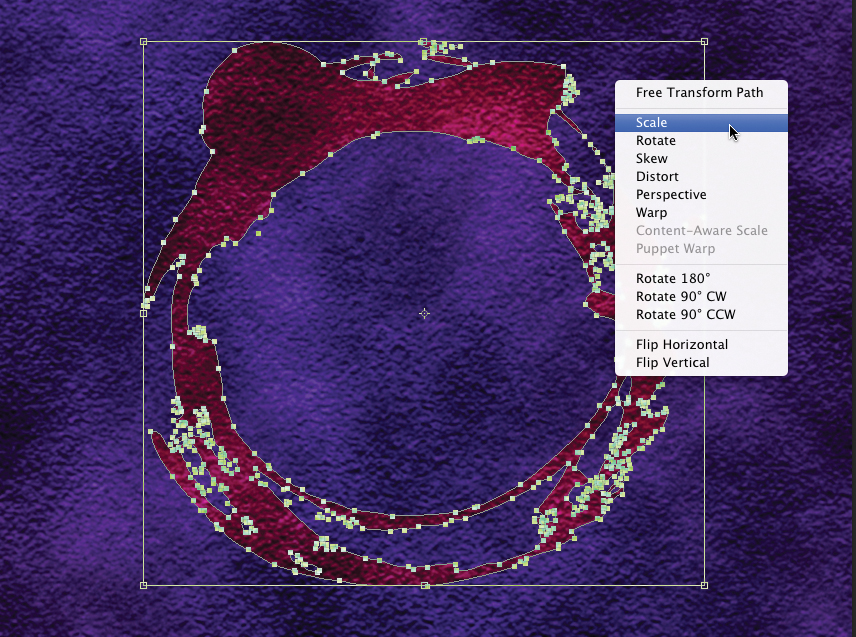Image resolution: width=856 pixels, height=637 pixels.
Task: Click the top-center transform bounding box handle
Action: (x=424, y=42)
